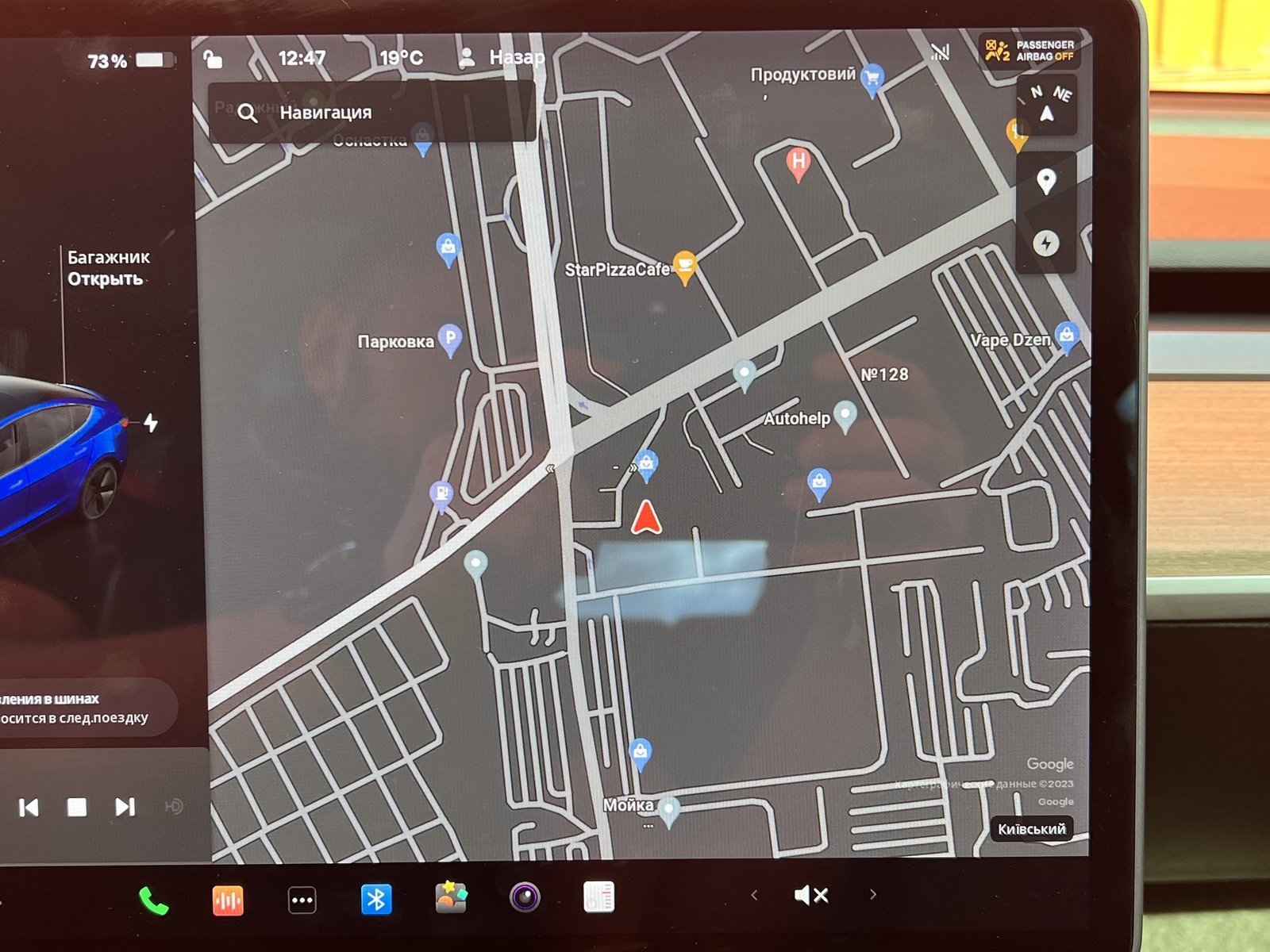
Task: Click the Навигация search field
Action: pos(369,113)
